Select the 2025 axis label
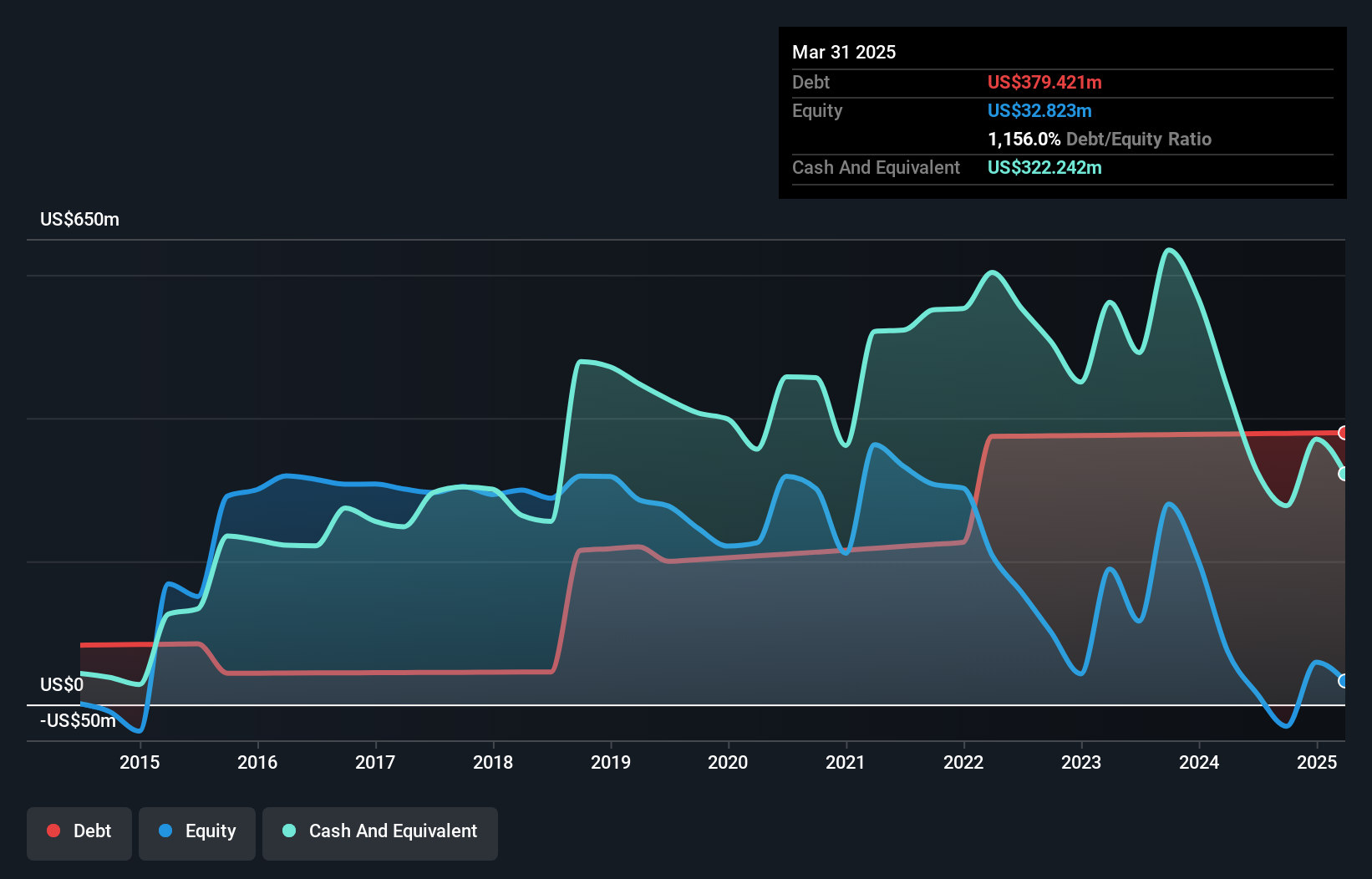This screenshot has width=1372, height=879. pyautogui.click(x=1317, y=762)
